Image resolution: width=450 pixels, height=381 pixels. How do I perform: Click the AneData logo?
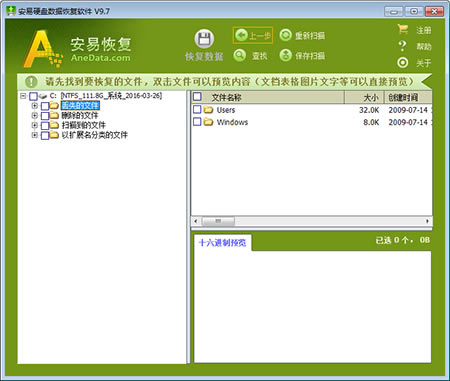click(x=77, y=49)
